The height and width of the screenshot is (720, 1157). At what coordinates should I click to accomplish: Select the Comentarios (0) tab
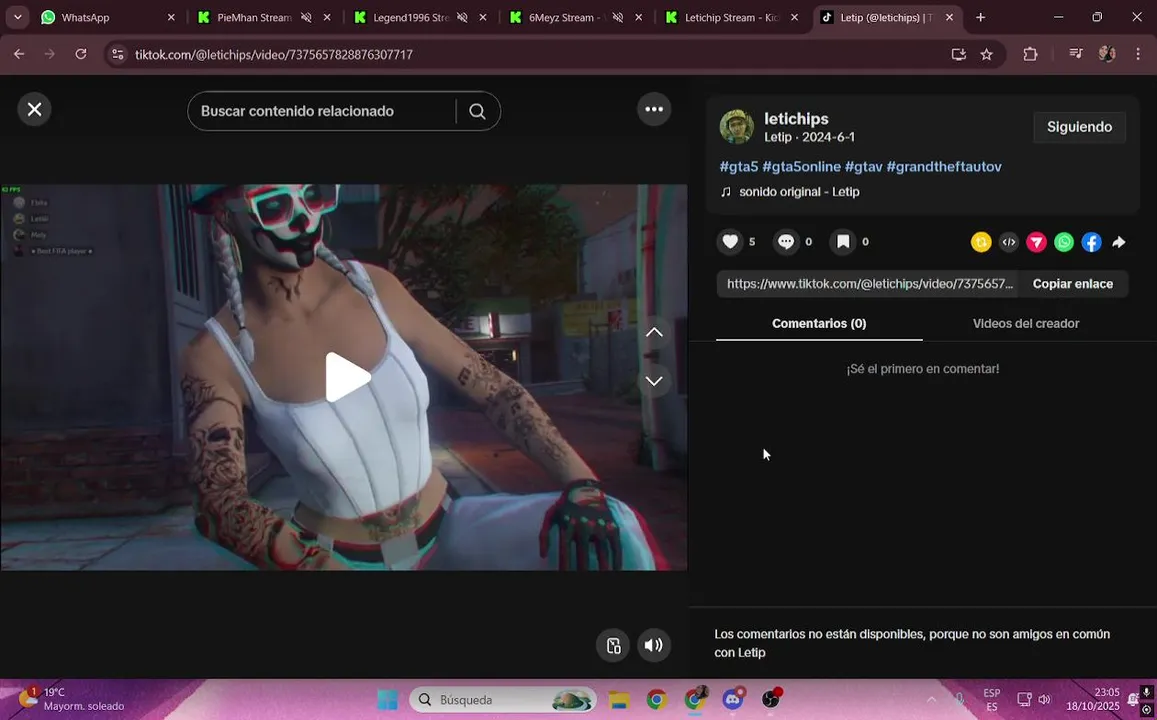point(819,324)
